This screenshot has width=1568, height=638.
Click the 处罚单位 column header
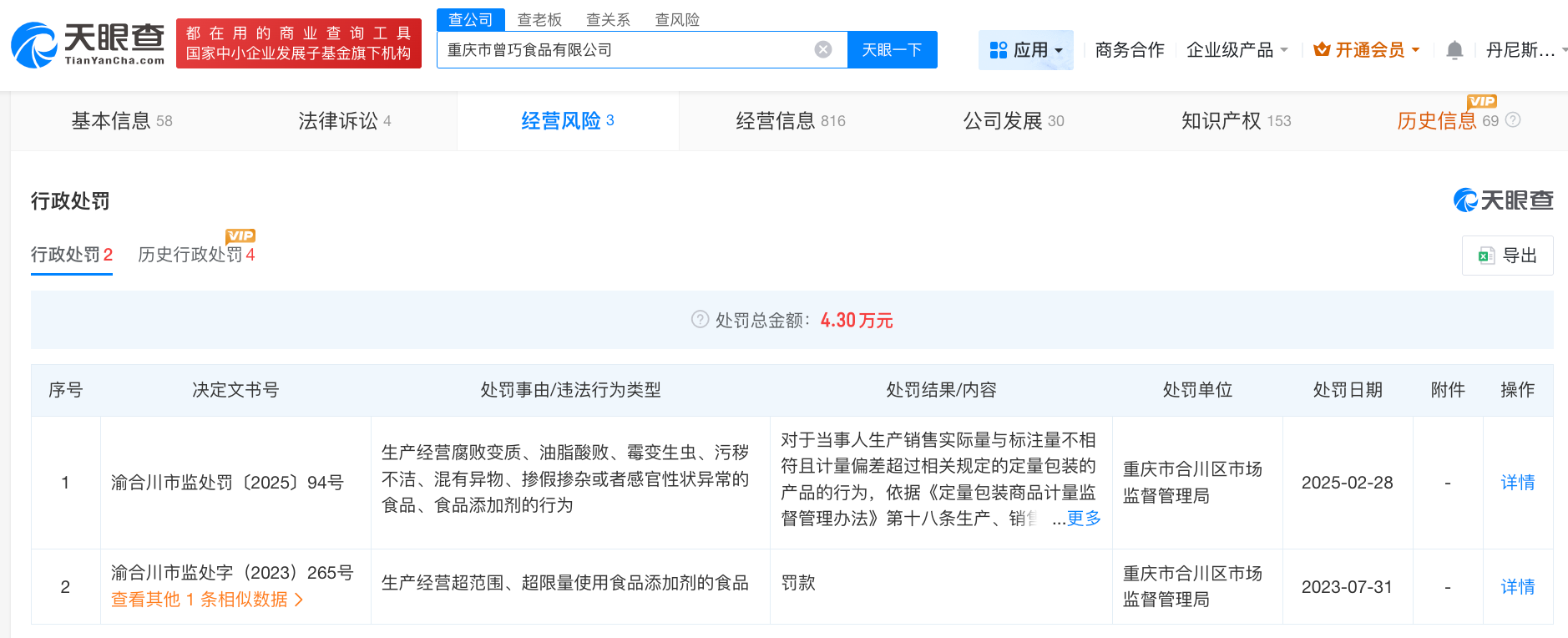[x=1197, y=390]
